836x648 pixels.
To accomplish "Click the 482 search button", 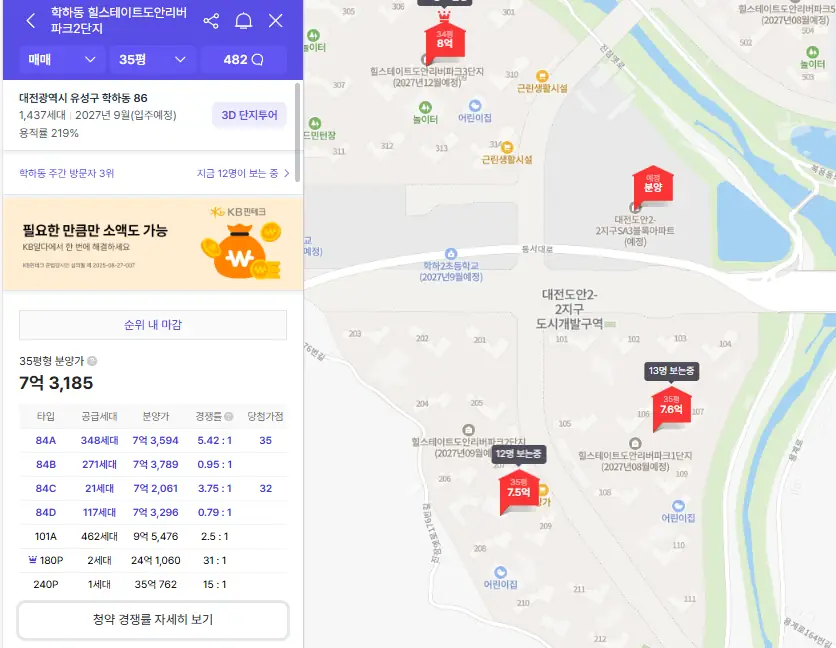I will click(x=243, y=60).
